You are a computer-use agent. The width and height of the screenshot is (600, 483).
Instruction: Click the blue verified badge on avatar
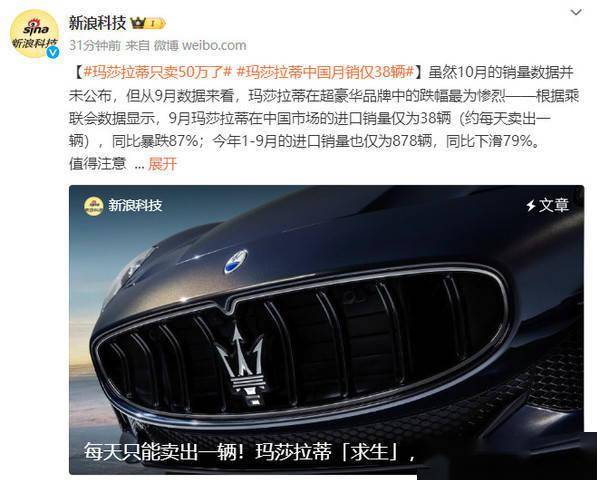coord(52,52)
